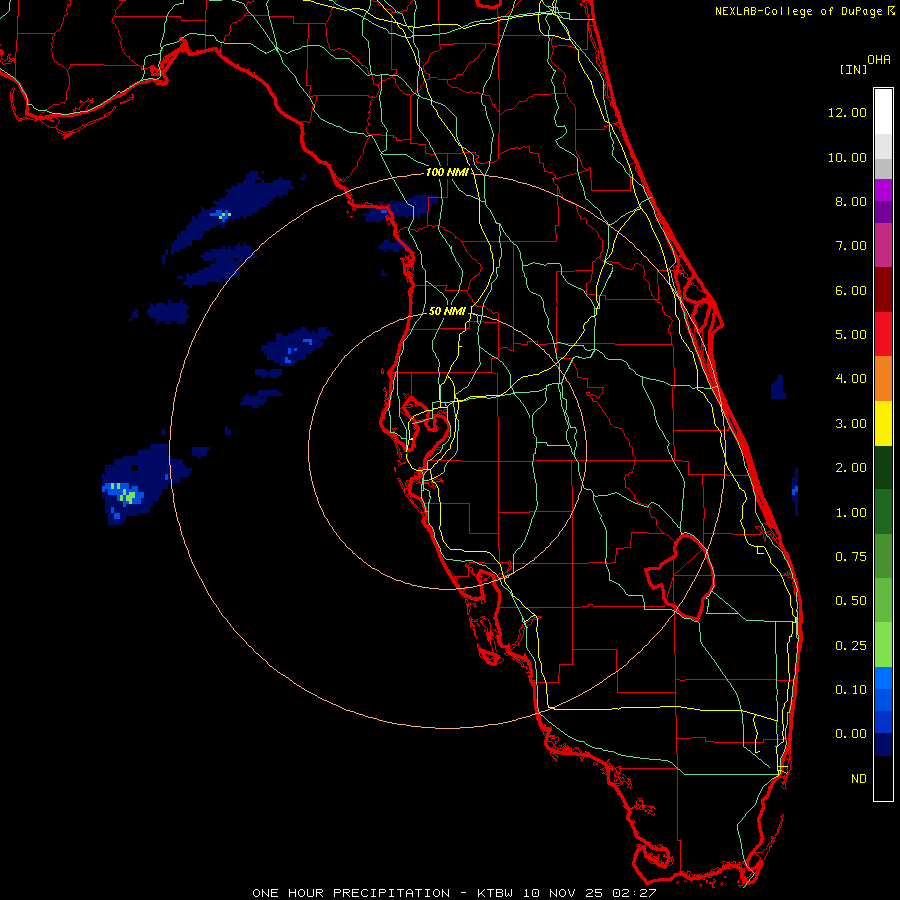Click the One Hour Precipitation KTBW title text
This screenshot has width=900, height=900.
click(x=454, y=893)
